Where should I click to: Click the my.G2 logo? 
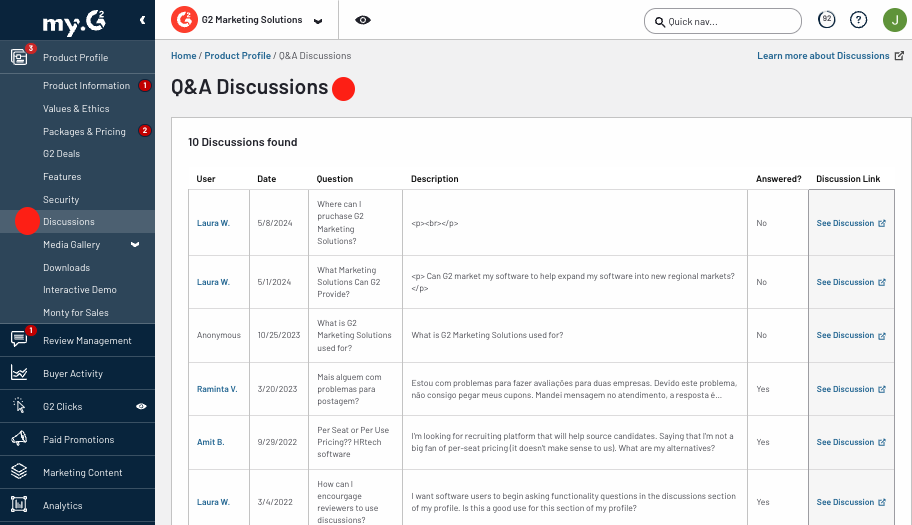73,23
